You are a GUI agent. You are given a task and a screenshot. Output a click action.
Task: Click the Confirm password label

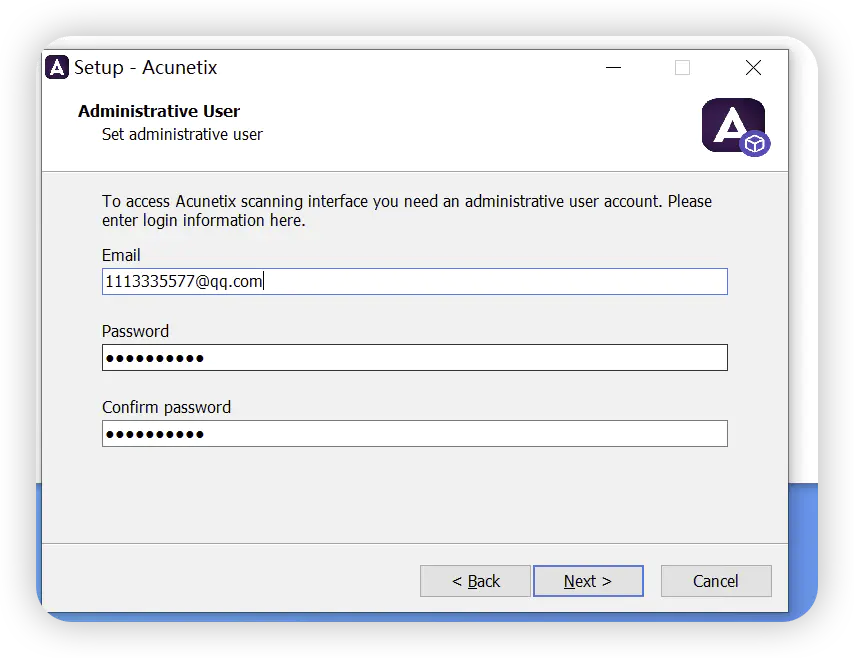pyautogui.click(x=166, y=408)
